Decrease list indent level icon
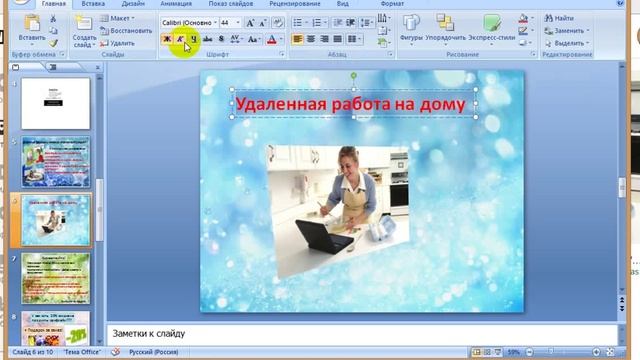The height and width of the screenshot is (360, 640). pyautogui.click(x=337, y=22)
